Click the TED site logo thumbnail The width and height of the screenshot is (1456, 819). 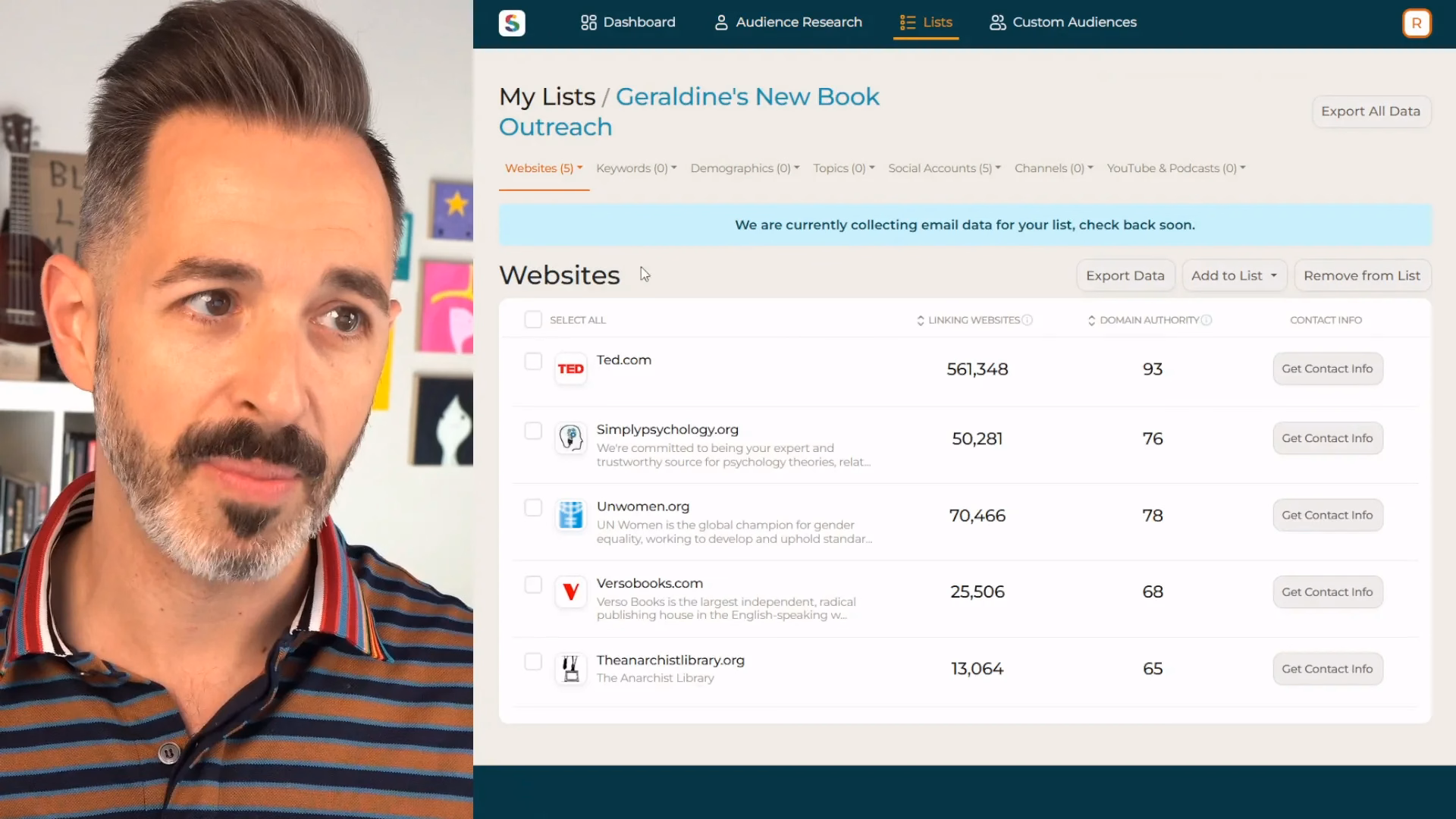coord(570,369)
